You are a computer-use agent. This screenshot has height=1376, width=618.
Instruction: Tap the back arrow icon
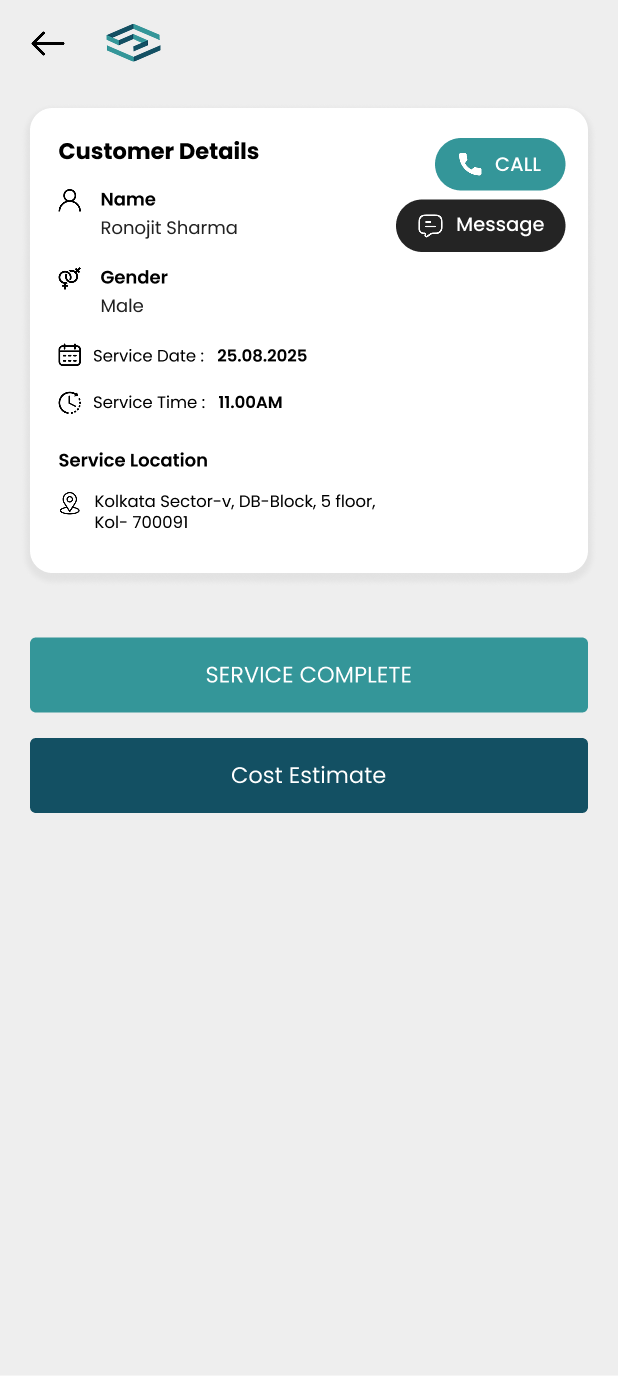[x=47, y=43]
